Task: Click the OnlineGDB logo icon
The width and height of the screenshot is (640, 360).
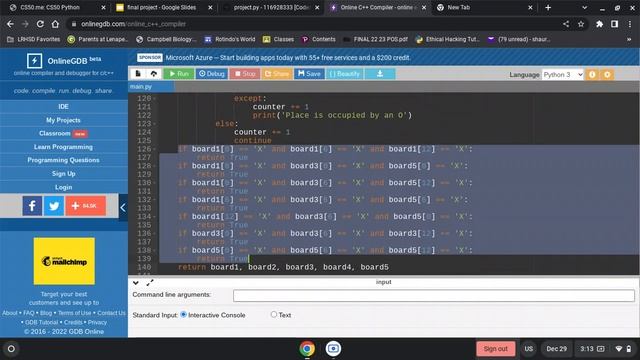Action: pos(34,61)
